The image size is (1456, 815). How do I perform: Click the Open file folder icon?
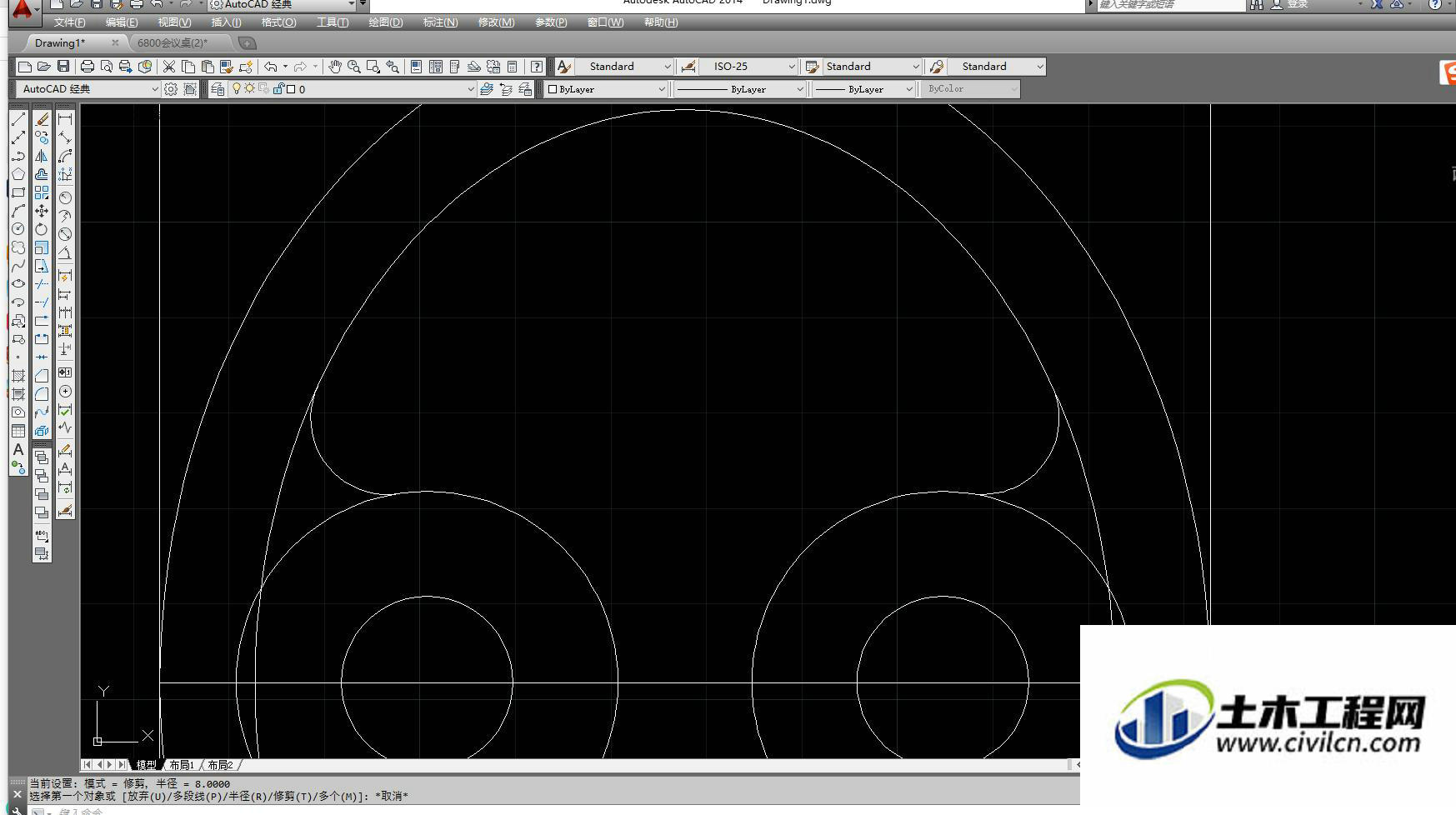[x=44, y=67]
